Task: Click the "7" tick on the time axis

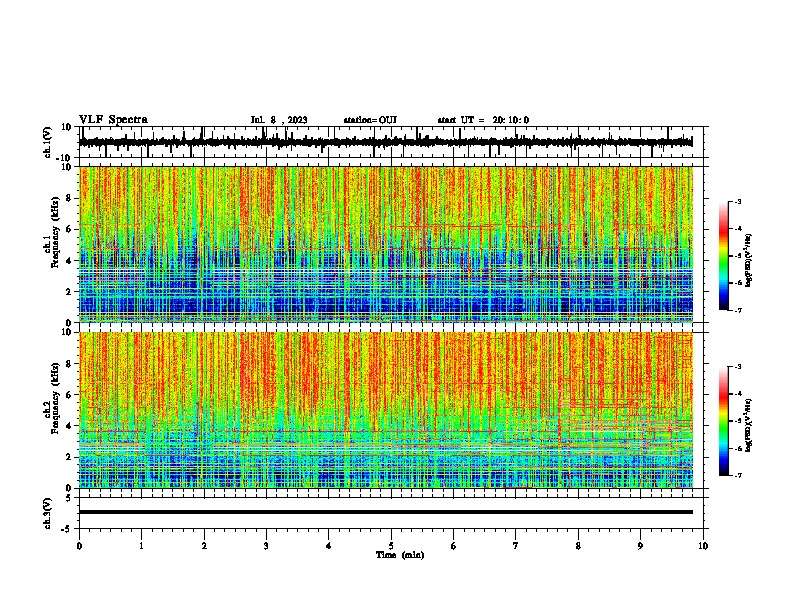Action: pyautogui.click(x=516, y=546)
